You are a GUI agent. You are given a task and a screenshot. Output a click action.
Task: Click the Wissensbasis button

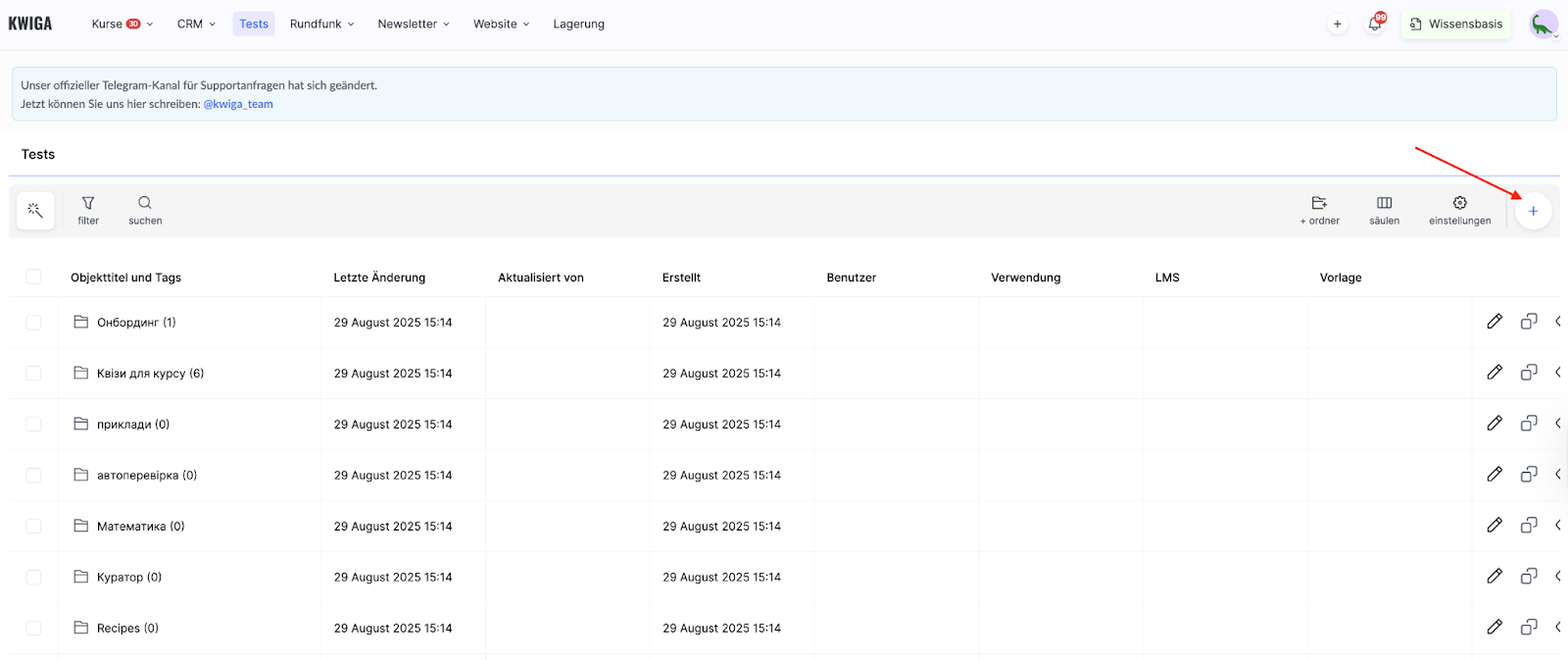(1456, 25)
